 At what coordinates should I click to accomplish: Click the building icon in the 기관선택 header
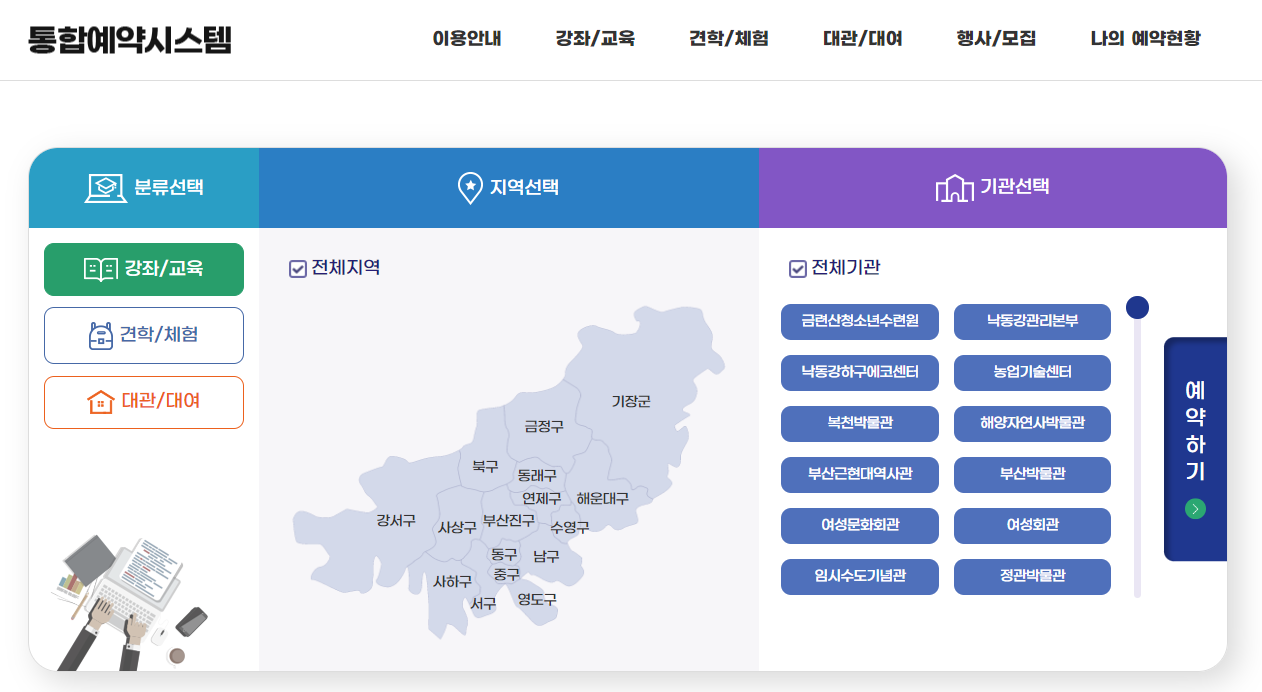point(955,187)
